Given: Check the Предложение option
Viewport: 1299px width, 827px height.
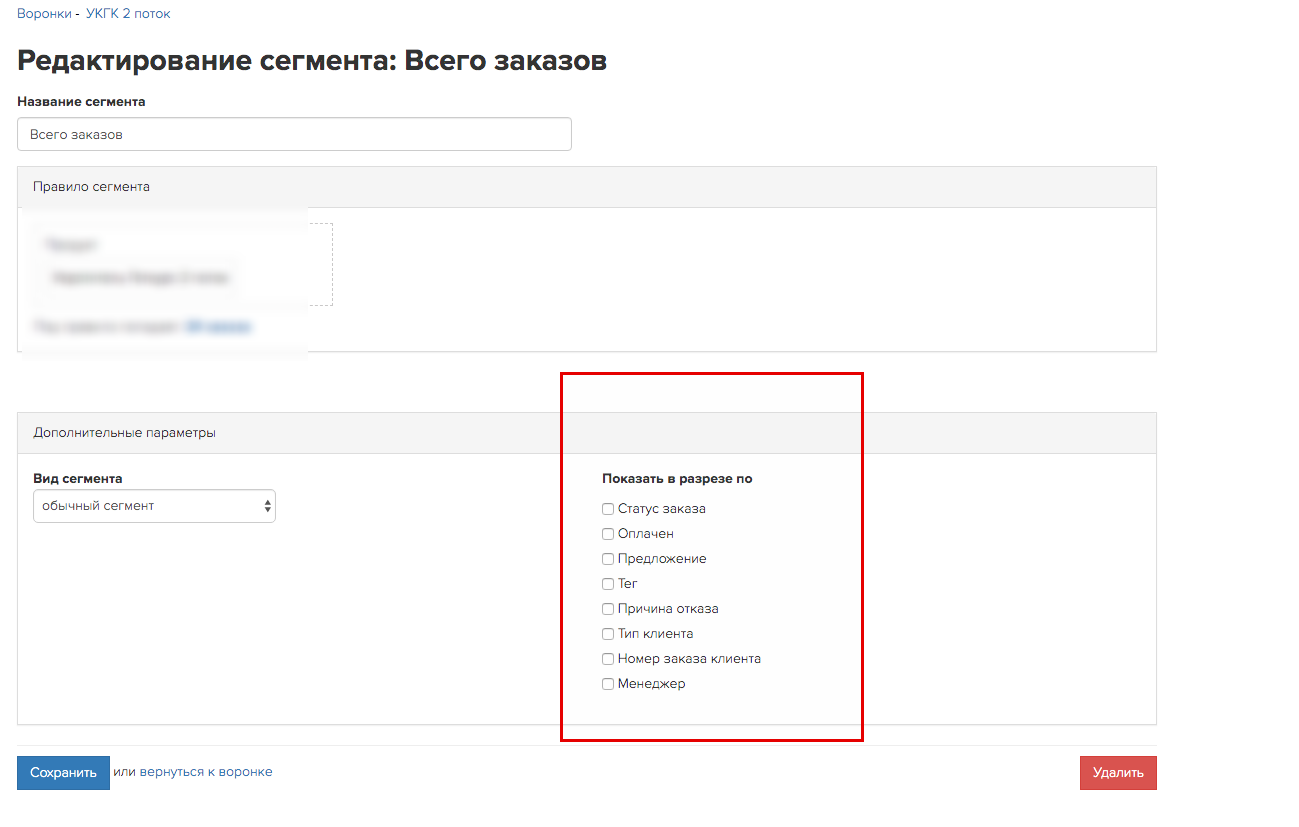Looking at the screenshot, I should point(608,559).
